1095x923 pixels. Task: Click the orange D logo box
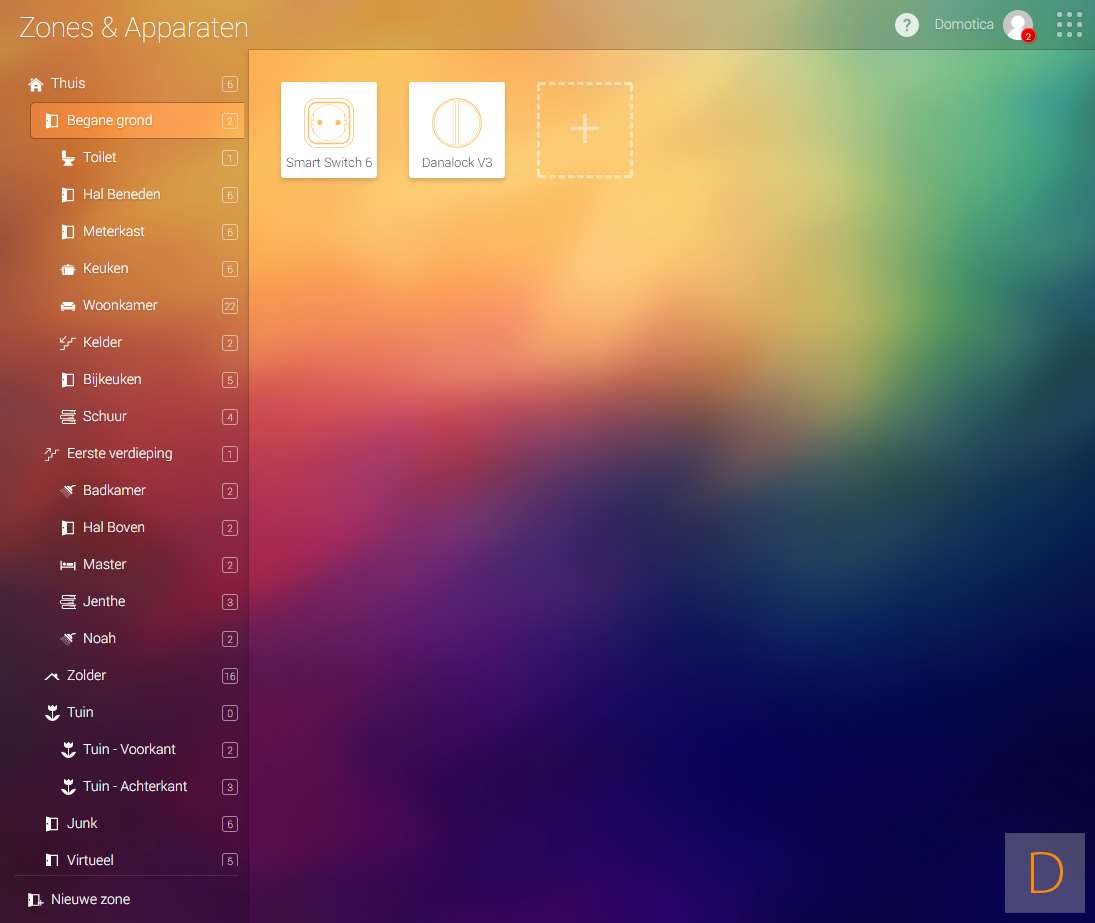(1045, 873)
